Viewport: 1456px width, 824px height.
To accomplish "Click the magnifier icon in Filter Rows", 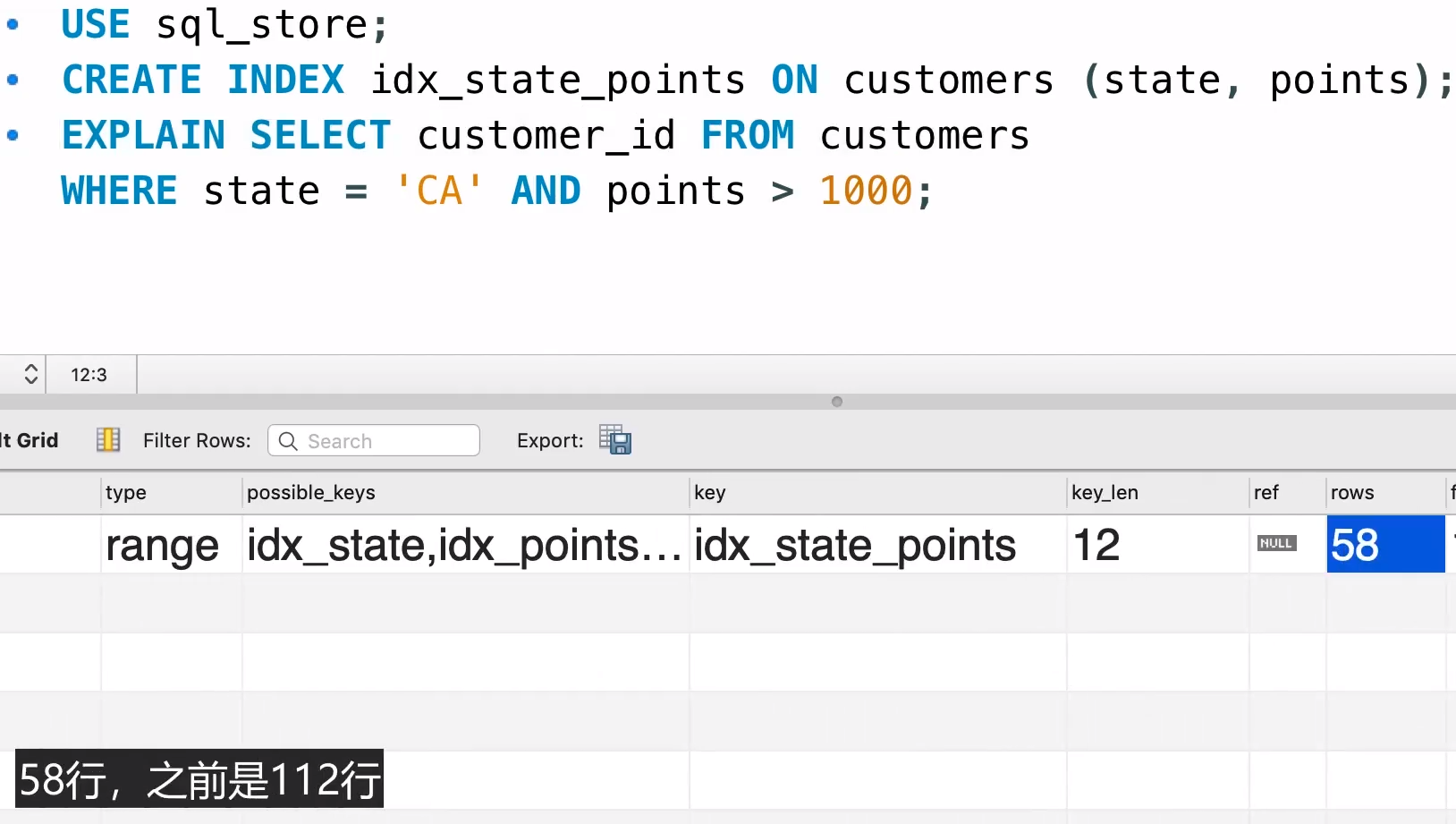I will click(x=288, y=441).
